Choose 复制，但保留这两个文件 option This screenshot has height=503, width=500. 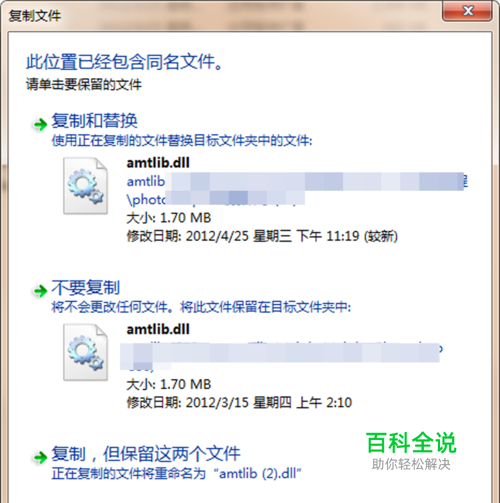(146, 454)
